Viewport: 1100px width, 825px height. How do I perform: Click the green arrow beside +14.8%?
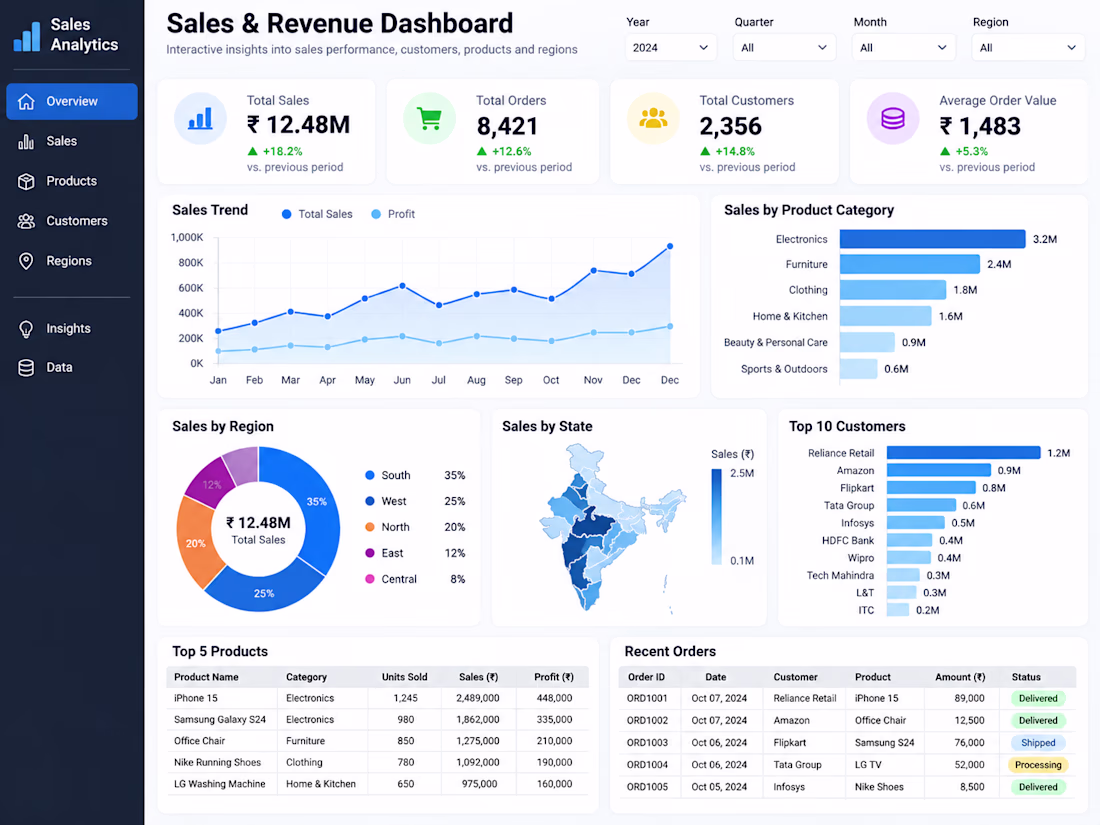pos(705,152)
